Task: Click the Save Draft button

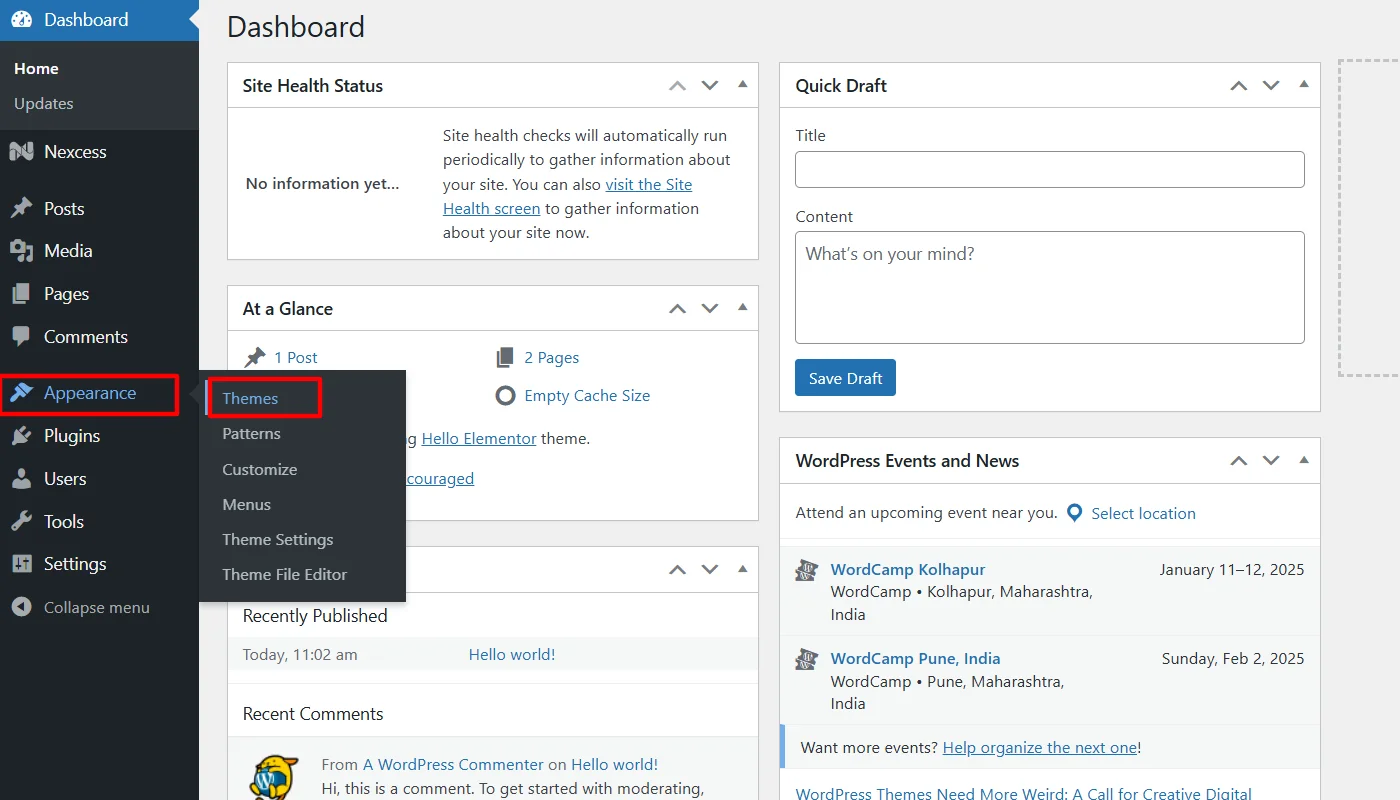Action: click(845, 378)
